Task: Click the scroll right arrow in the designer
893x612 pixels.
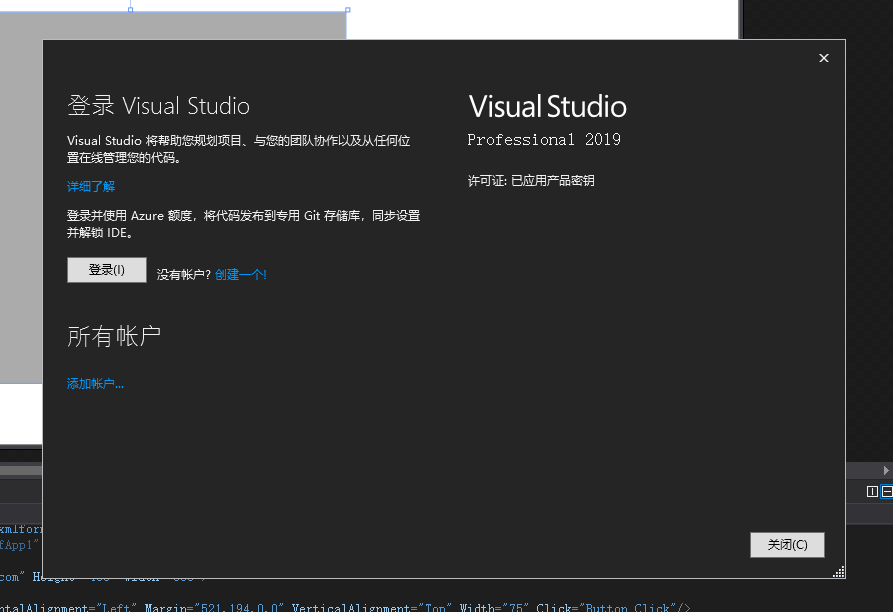Action: point(886,470)
